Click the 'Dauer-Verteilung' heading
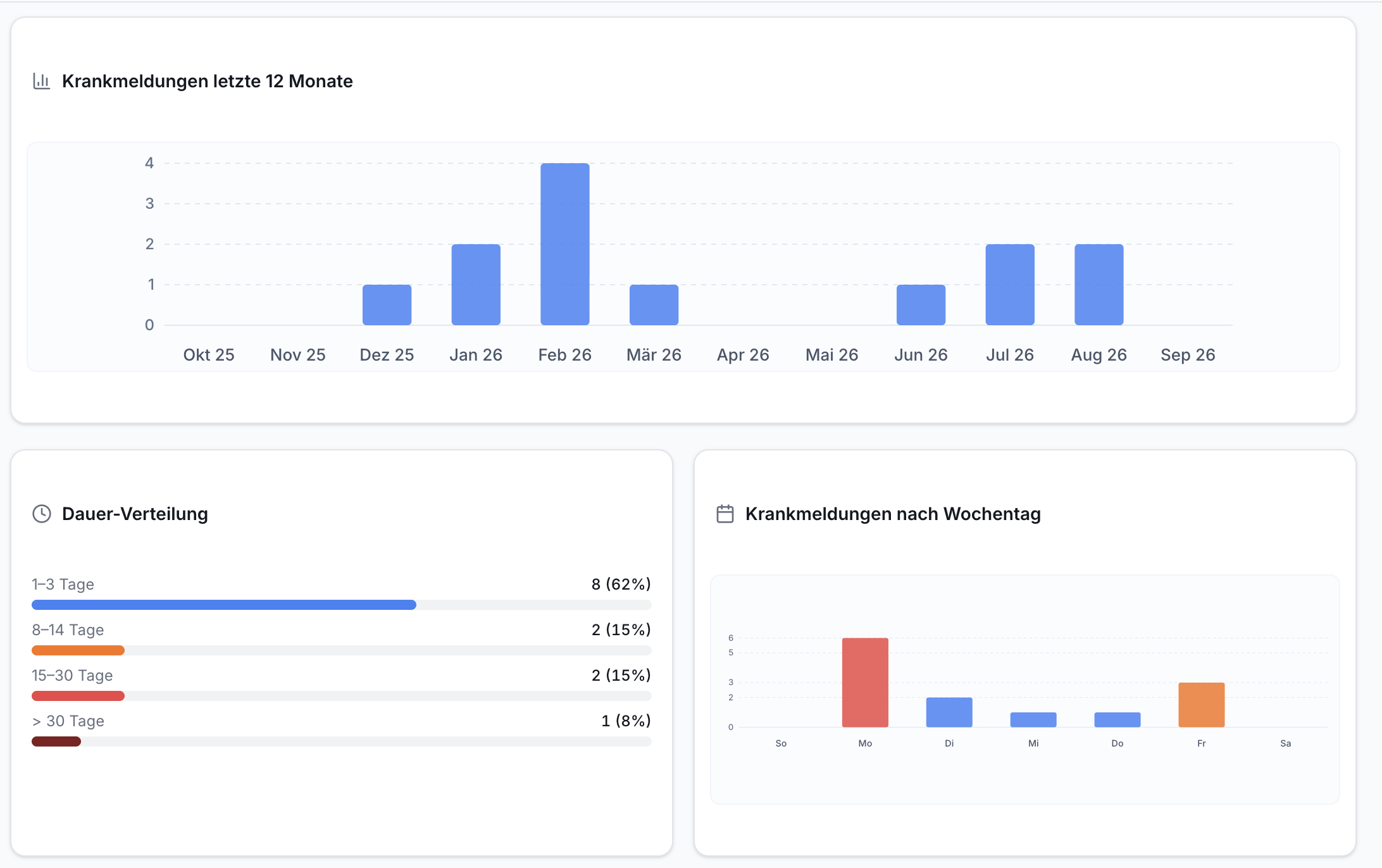This screenshot has width=1382, height=868. pyautogui.click(x=135, y=514)
